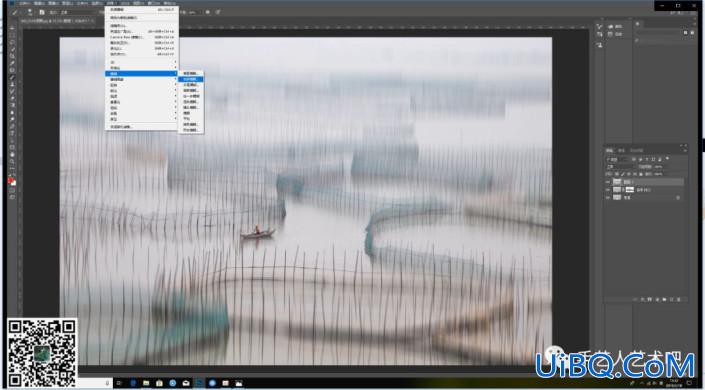This screenshot has width=705, height=390.
Task: Toggle visibility of the bottom background layer
Action: tap(608, 197)
